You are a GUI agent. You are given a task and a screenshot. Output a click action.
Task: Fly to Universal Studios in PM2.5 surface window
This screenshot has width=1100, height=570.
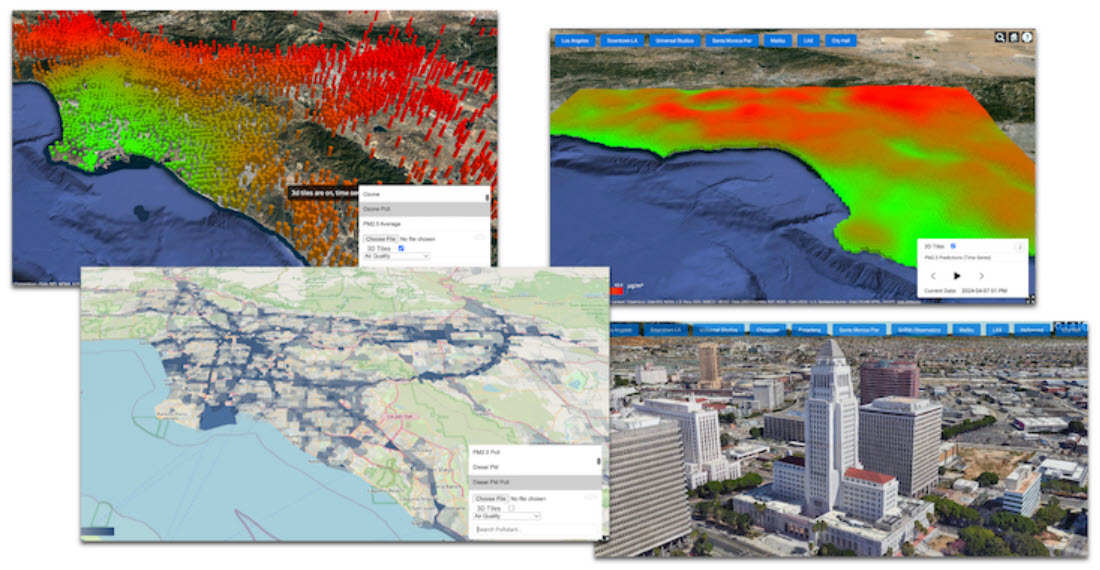pyautogui.click(x=674, y=41)
